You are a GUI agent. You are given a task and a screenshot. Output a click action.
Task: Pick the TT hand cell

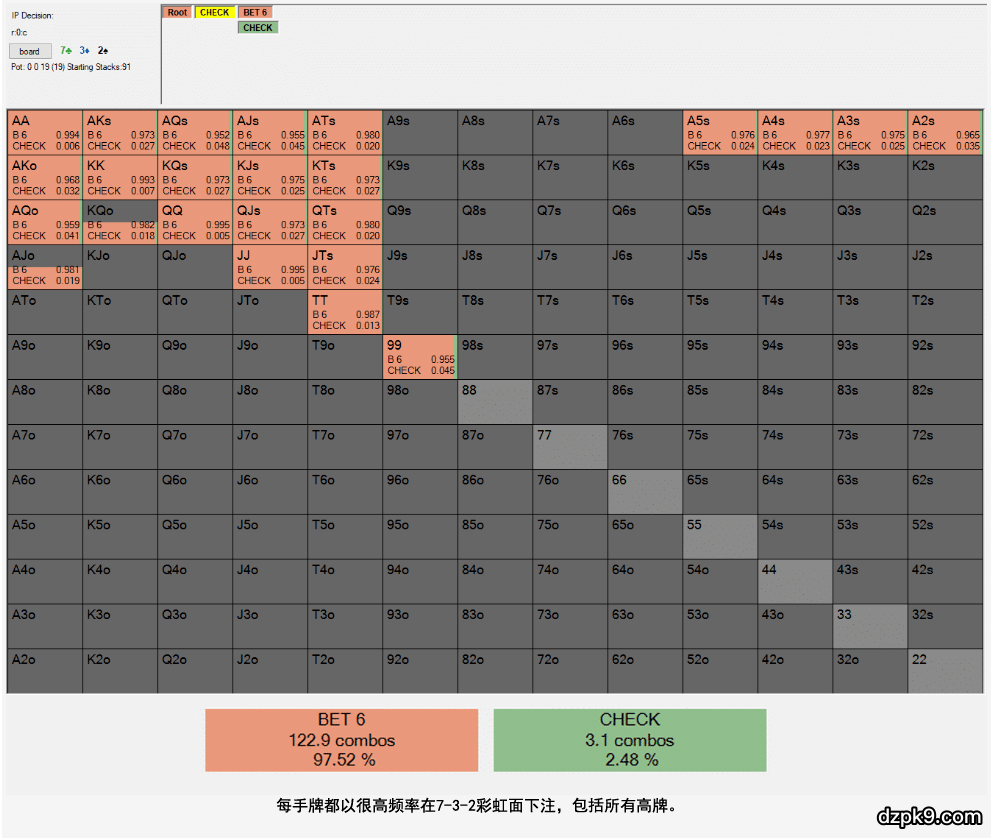(345, 312)
